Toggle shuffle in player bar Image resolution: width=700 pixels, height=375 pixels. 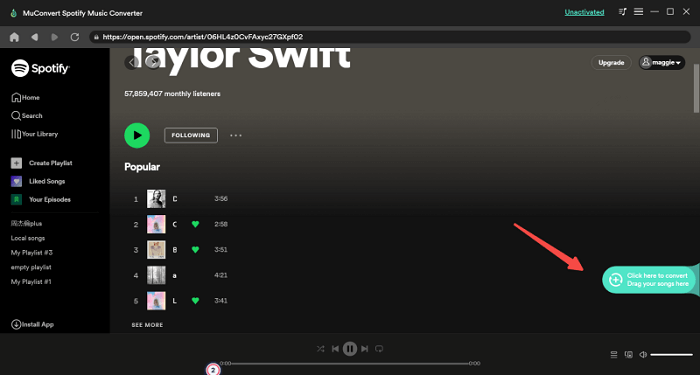[320, 349]
